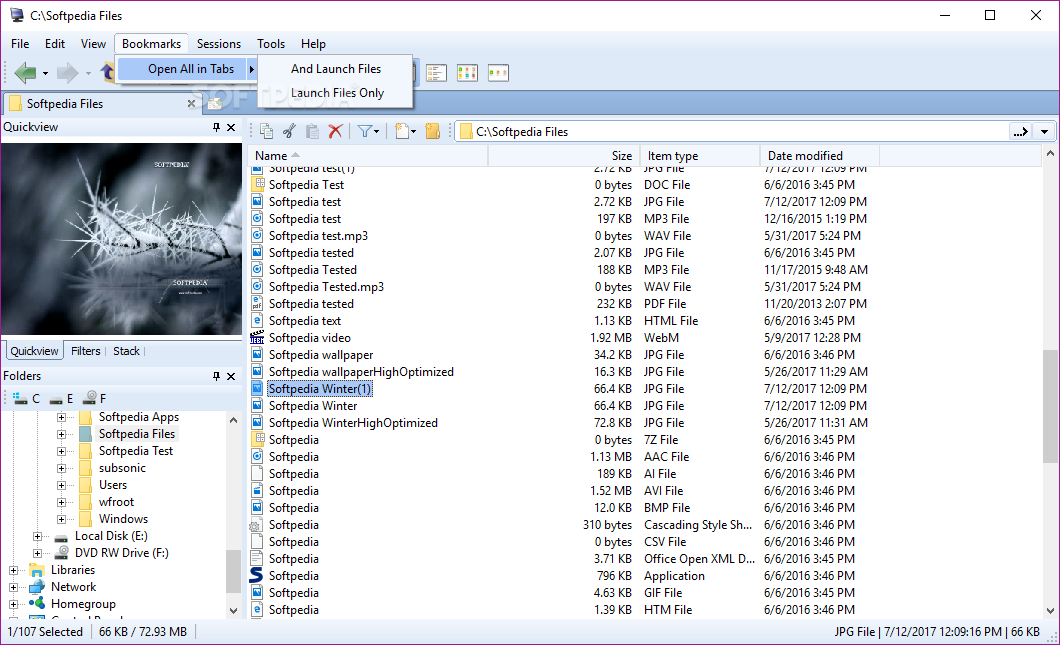Click the Paste clipboard toolbar icon
Image resolution: width=1060 pixels, height=645 pixels.
(312, 131)
